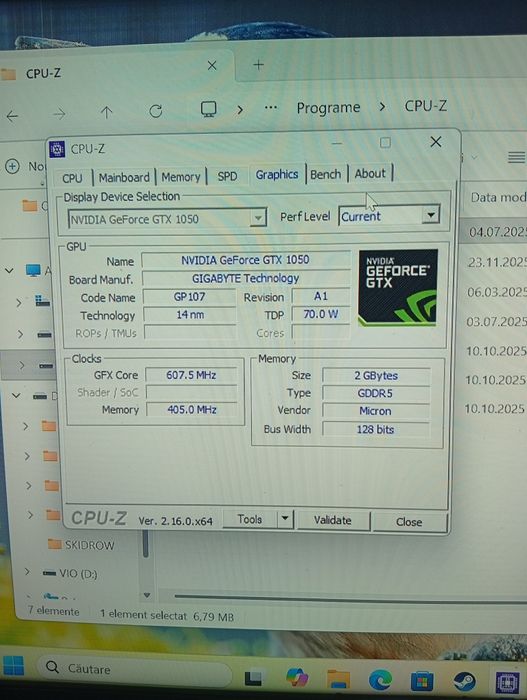
Task: Go back in File Explorer
Action: [13, 117]
